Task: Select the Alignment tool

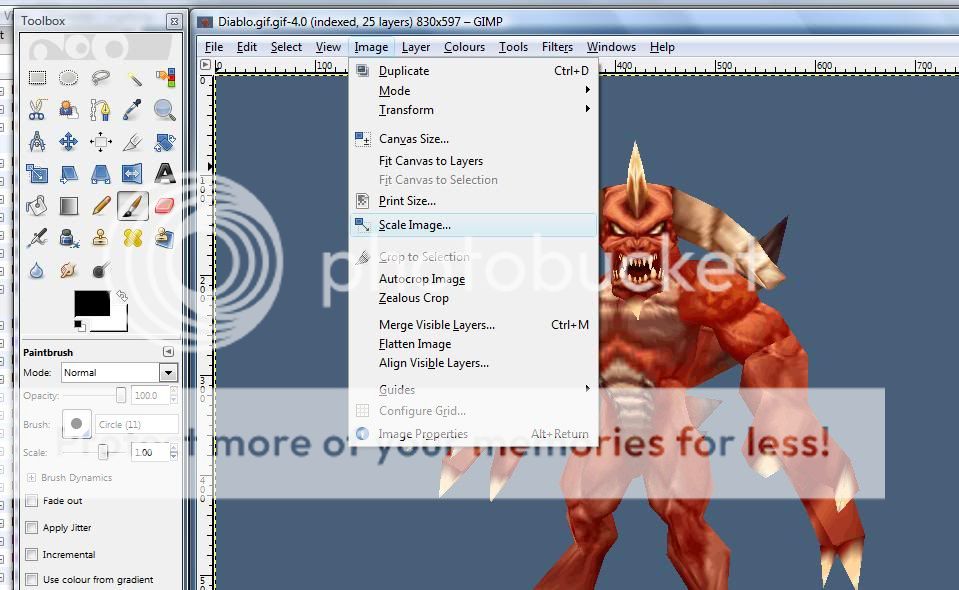Action: [x=100, y=142]
